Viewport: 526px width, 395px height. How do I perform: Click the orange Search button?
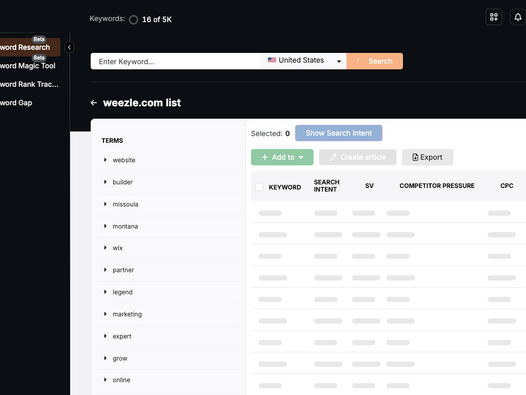[x=375, y=61]
